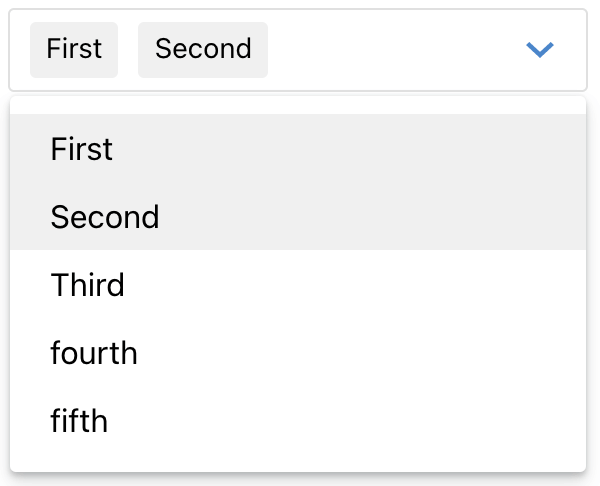Click the 'Second' selected chip
Image resolution: width=600 pixels, height=486 pixels.
click(x=203, y=49)
